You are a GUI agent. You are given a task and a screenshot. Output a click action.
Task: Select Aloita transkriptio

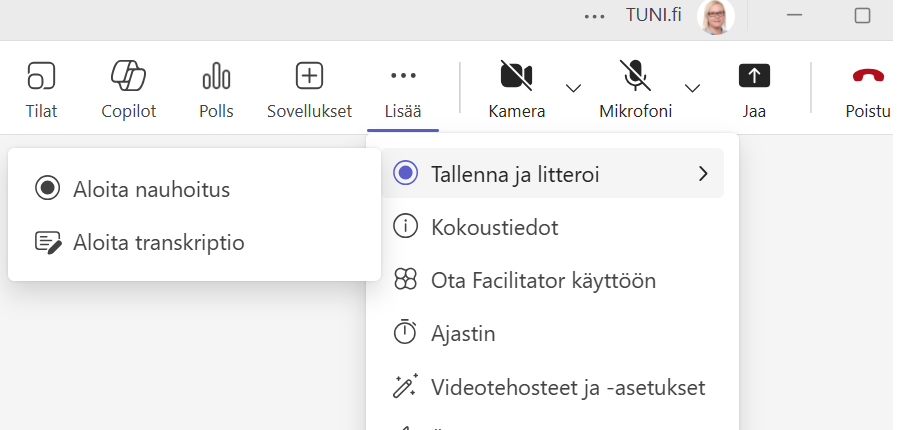point(195,242)
